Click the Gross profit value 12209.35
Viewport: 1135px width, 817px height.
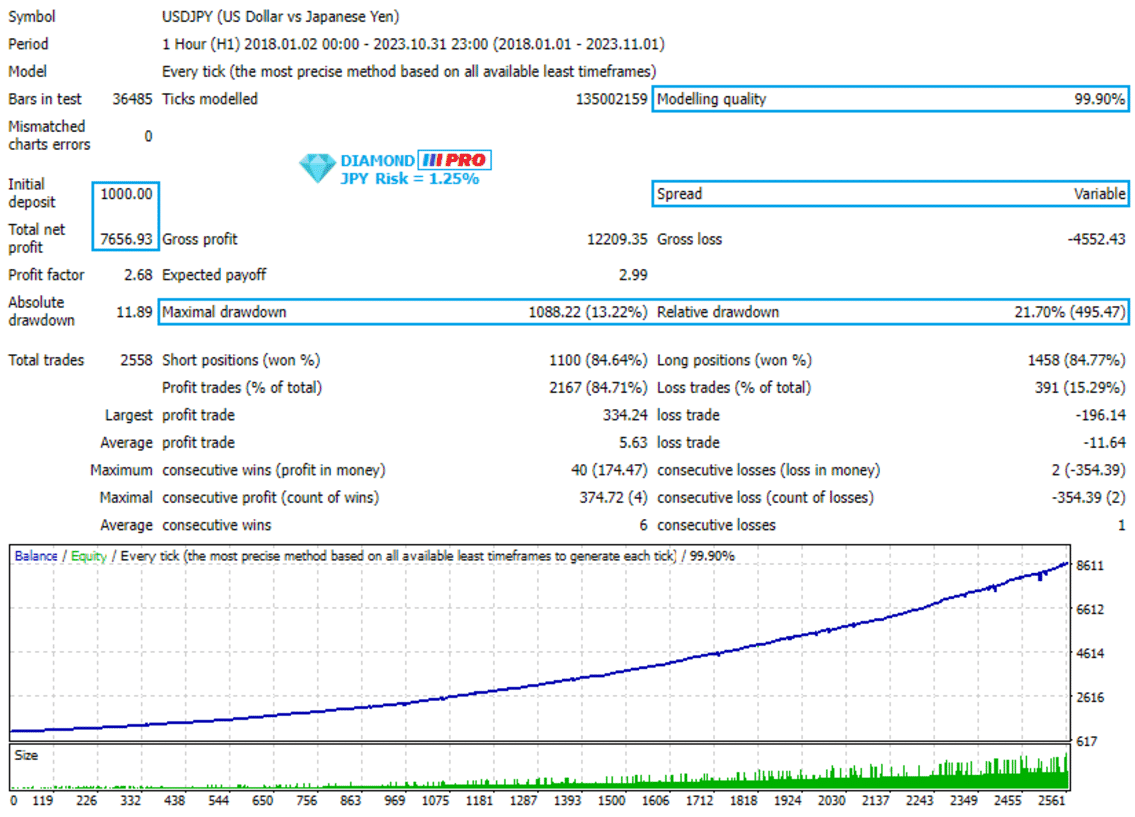click(x=617, y=239)
